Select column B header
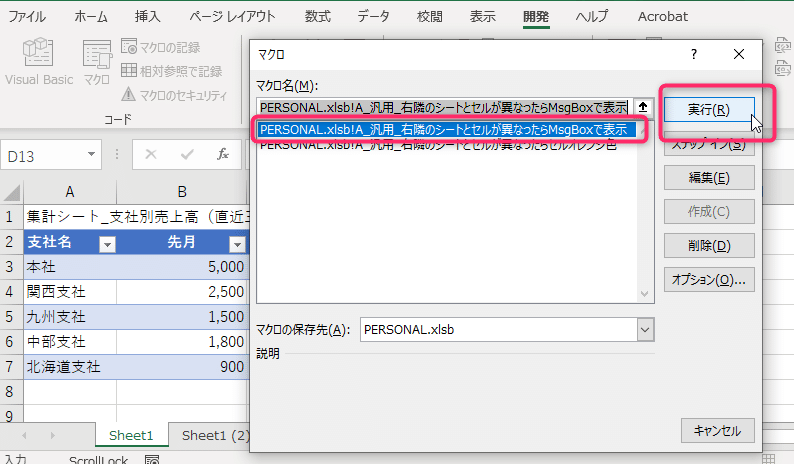Screen dimensions: 794x464 [182, 192]
